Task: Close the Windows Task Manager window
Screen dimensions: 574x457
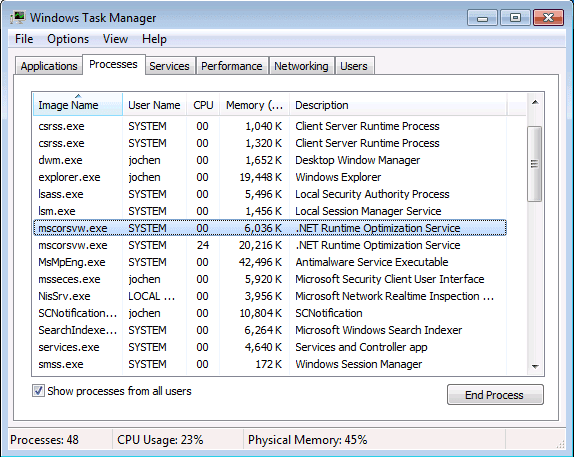Action: 548,18
